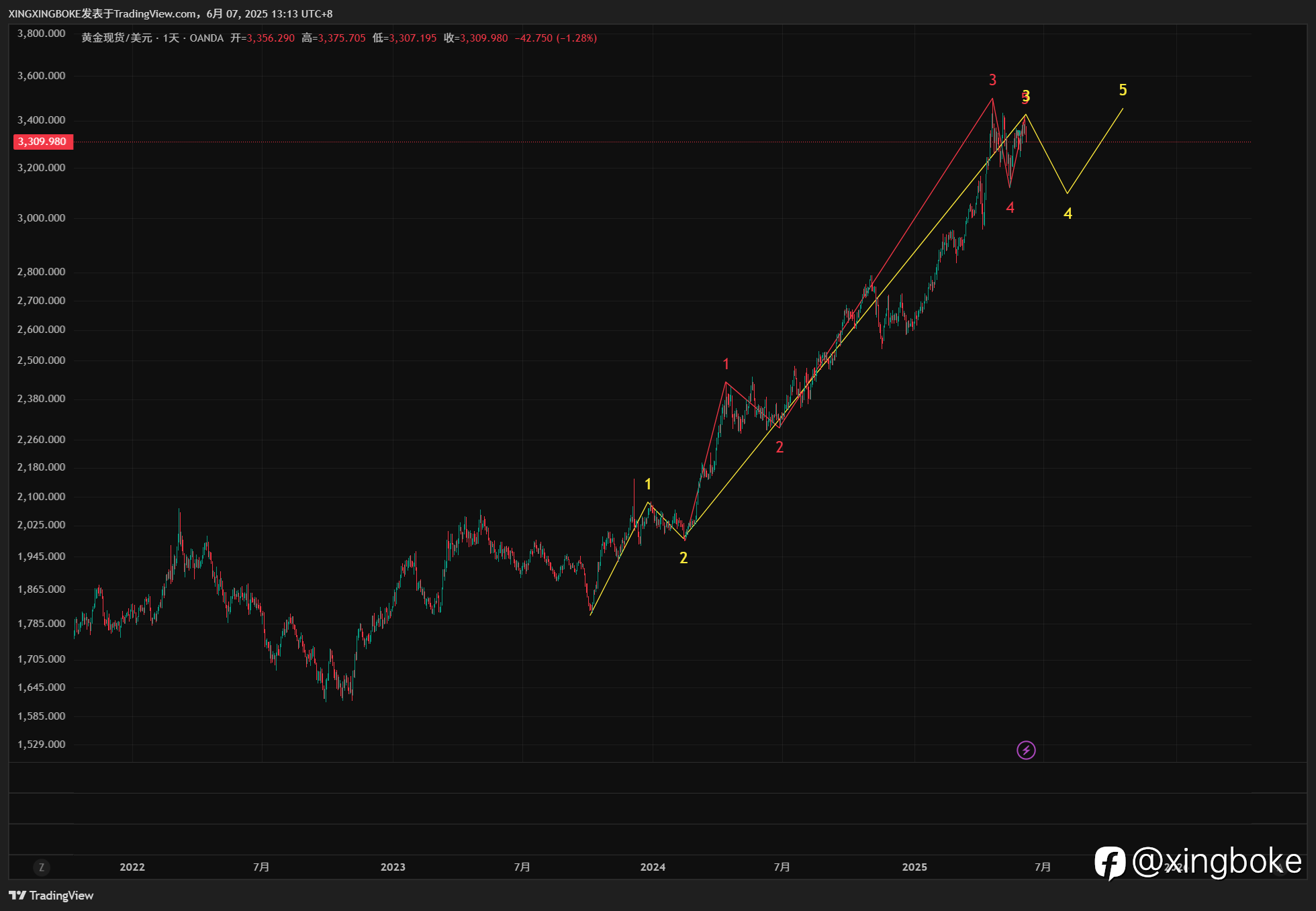Click red wave label 2
1316x911 pixels.
[779, 447]
